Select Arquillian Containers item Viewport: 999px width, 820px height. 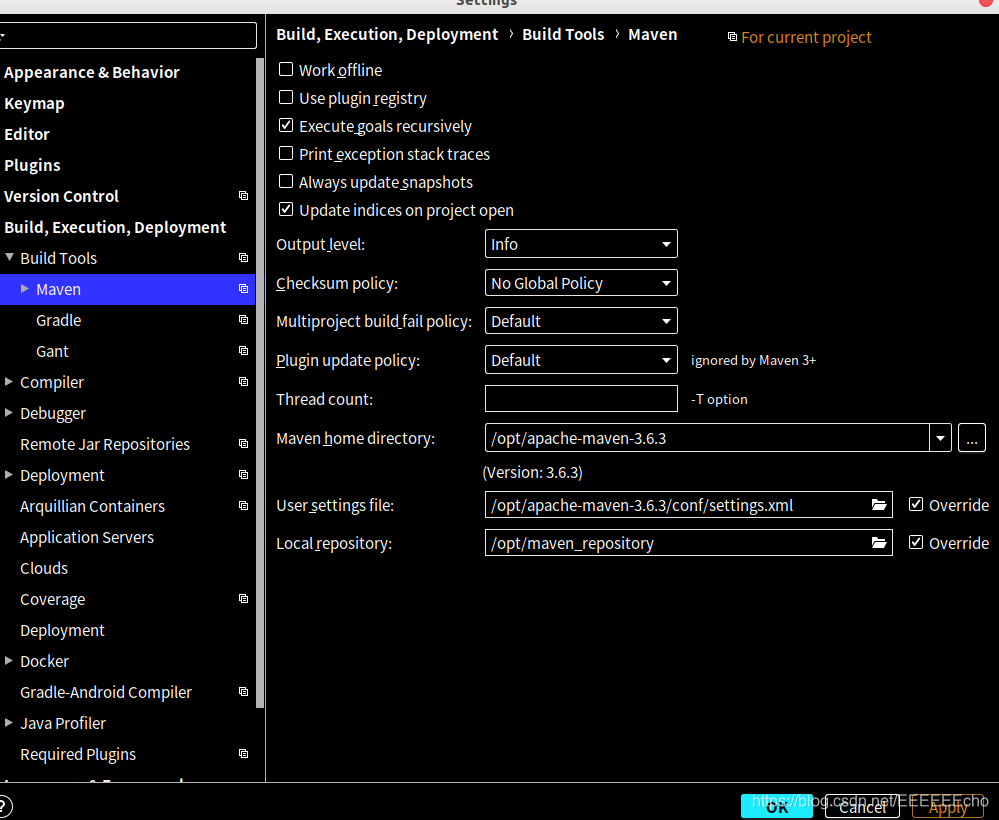point(92,507)
